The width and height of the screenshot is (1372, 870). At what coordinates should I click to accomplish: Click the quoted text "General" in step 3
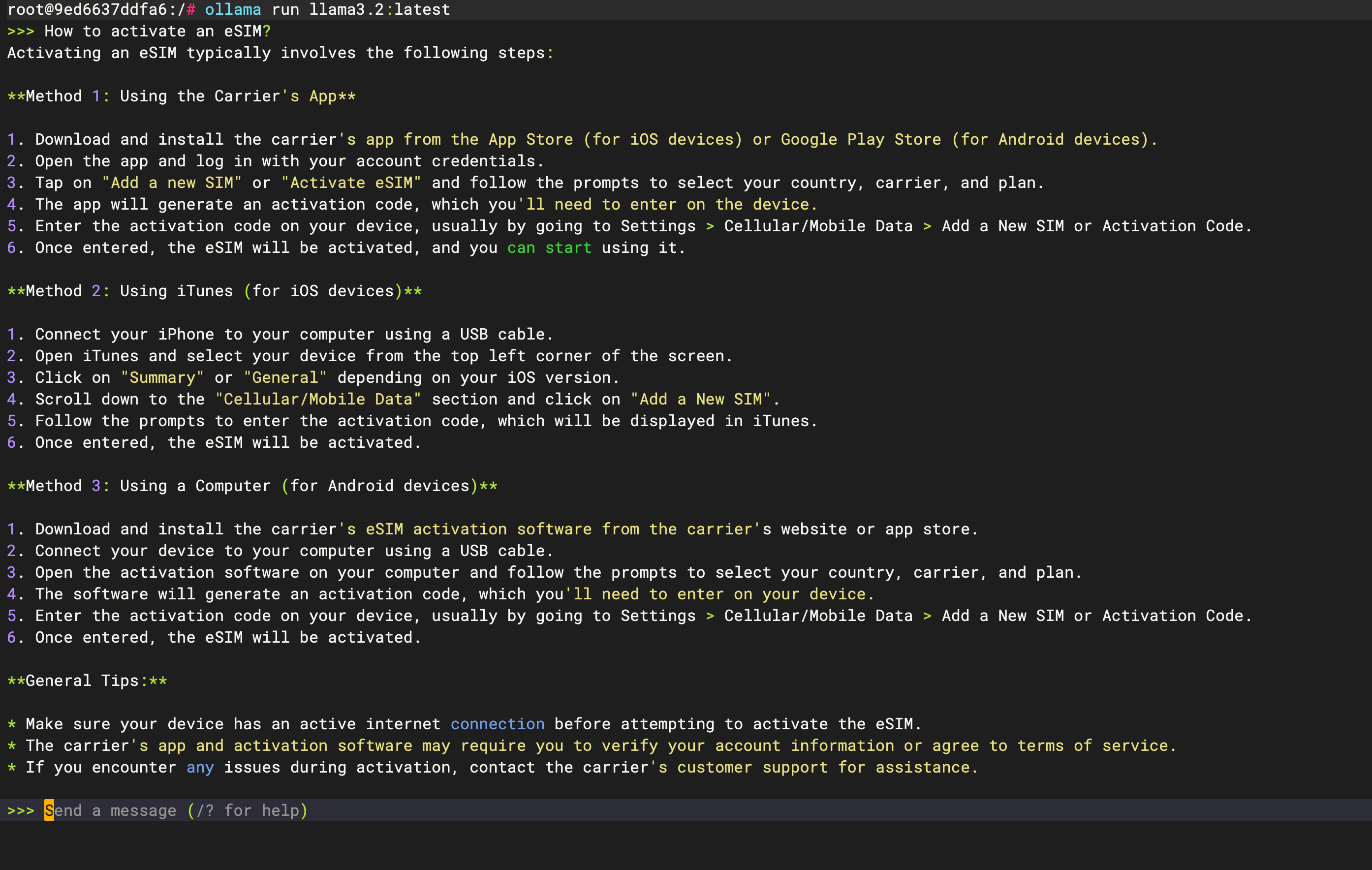285,377
